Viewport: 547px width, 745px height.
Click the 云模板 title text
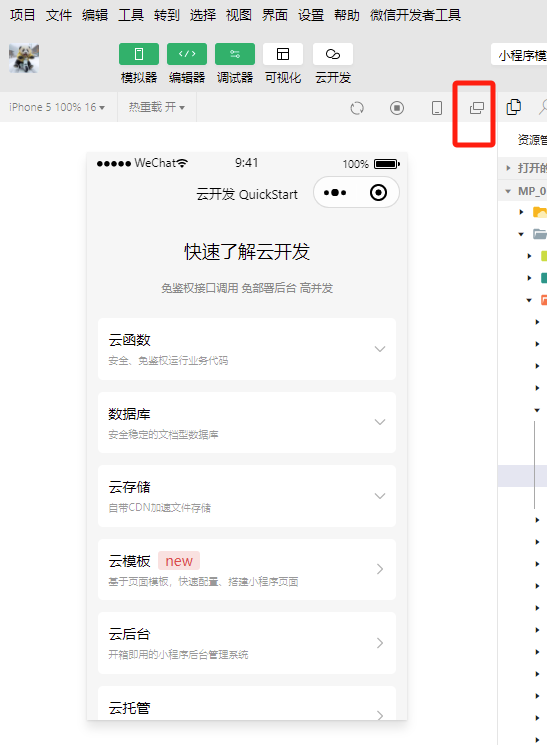pyautogui.click(x=129, y=561)
